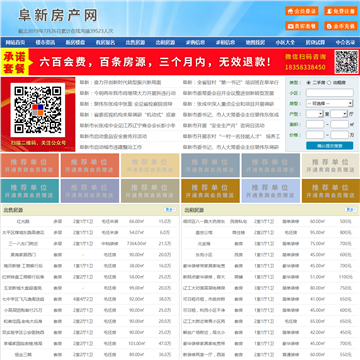
Task: Click the blue 确认提交搜索 search button
Action: coord(330,146)
